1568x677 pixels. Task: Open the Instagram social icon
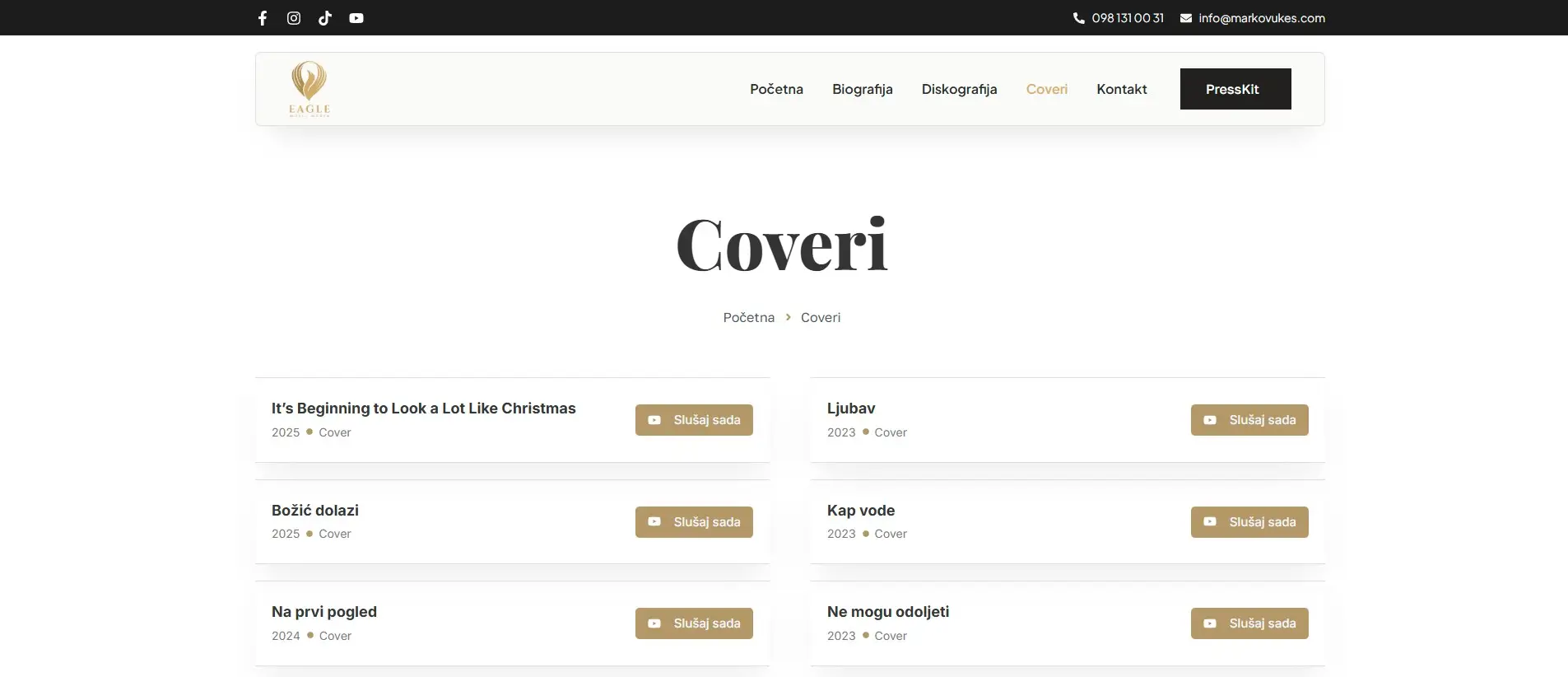[x=294, y=18]
